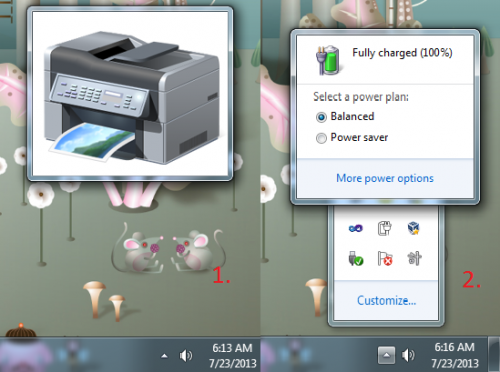500x372 pixels.
Task: Open Action Center flag icon with red X
Action: pos(385,258)
